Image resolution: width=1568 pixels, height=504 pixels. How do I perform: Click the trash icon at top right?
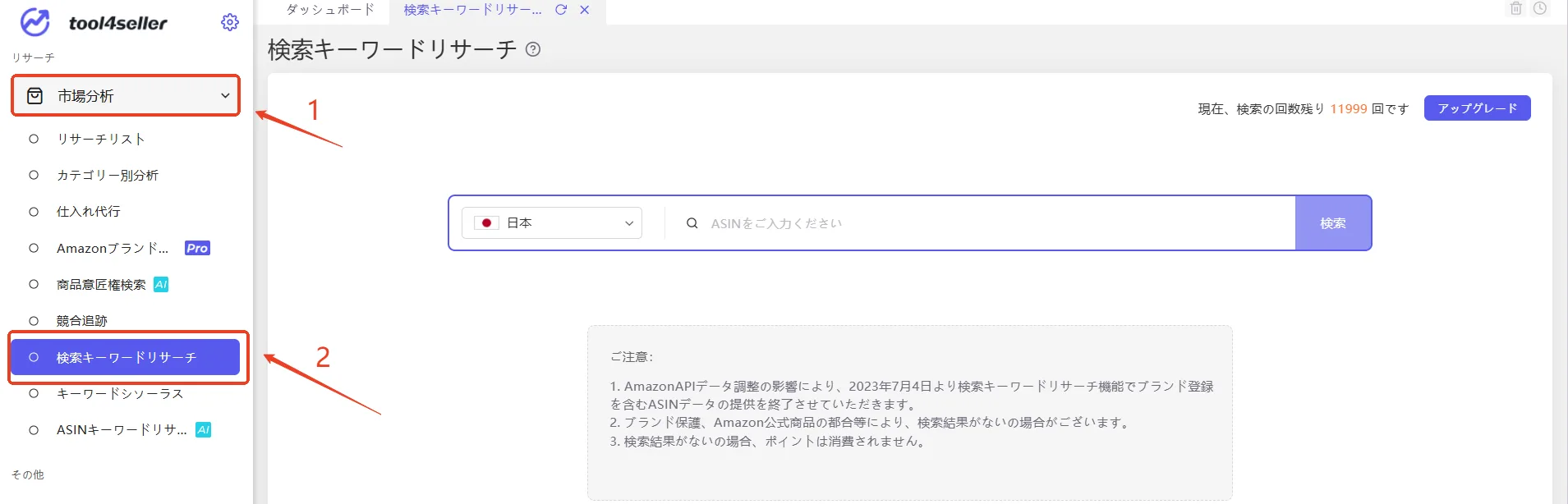(x=1516, y=8)
